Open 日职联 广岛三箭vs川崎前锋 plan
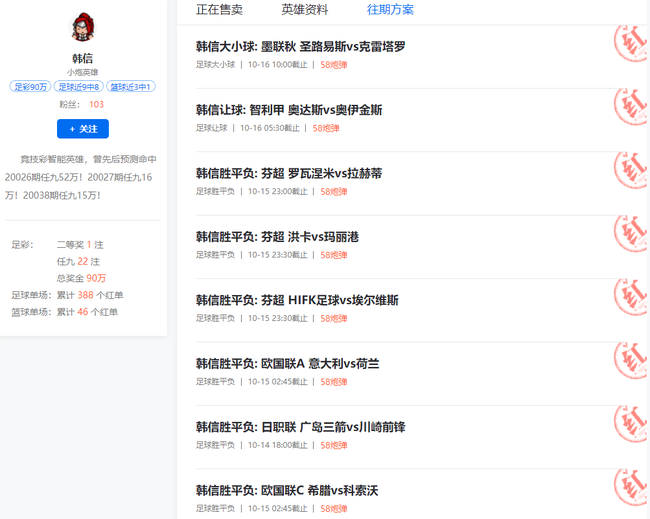The width and height of the screenshot is (650, 519). 300,427
